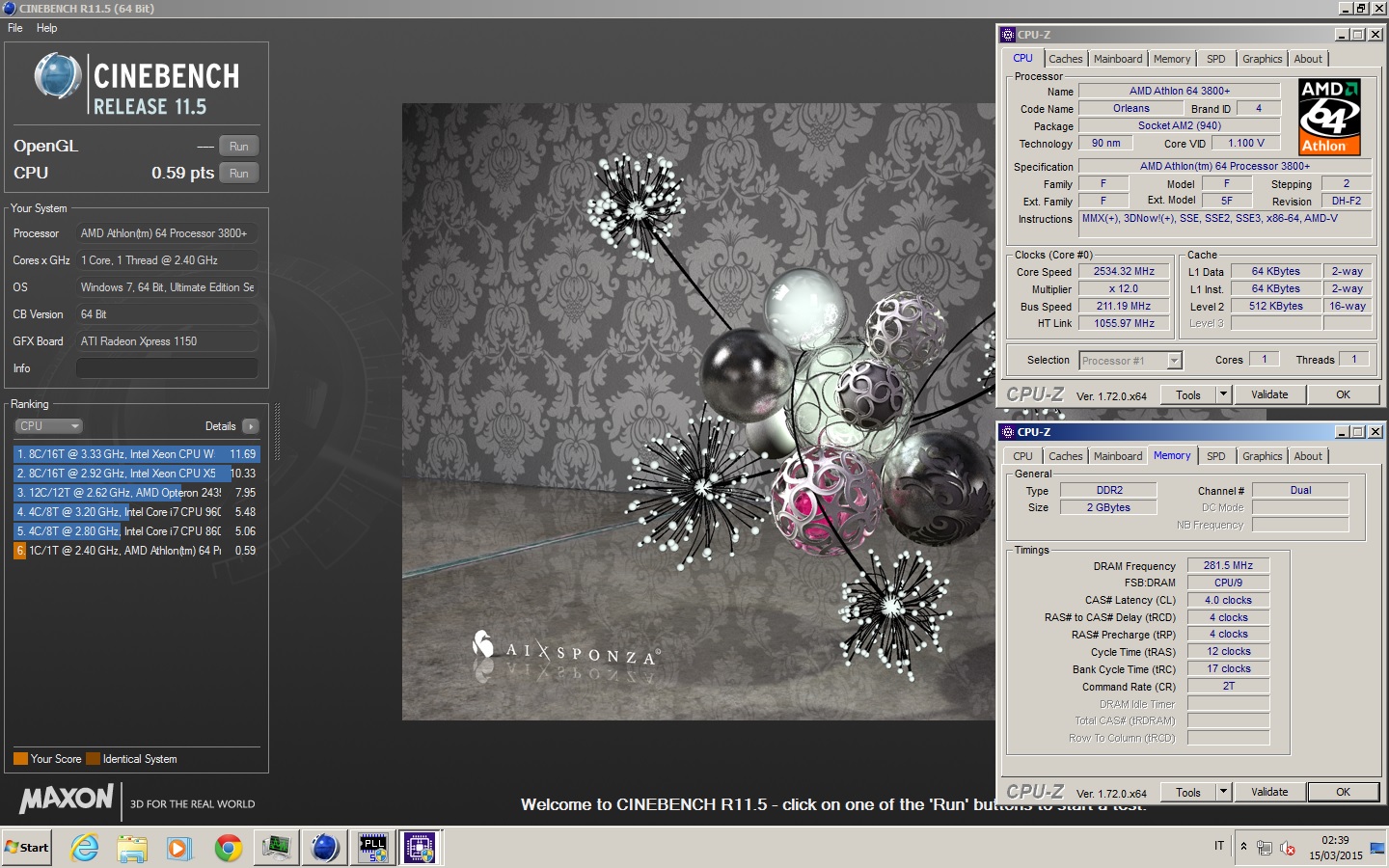Click Validate in lower CPU-Z window
The image size is (1389, 868).
1269,793
